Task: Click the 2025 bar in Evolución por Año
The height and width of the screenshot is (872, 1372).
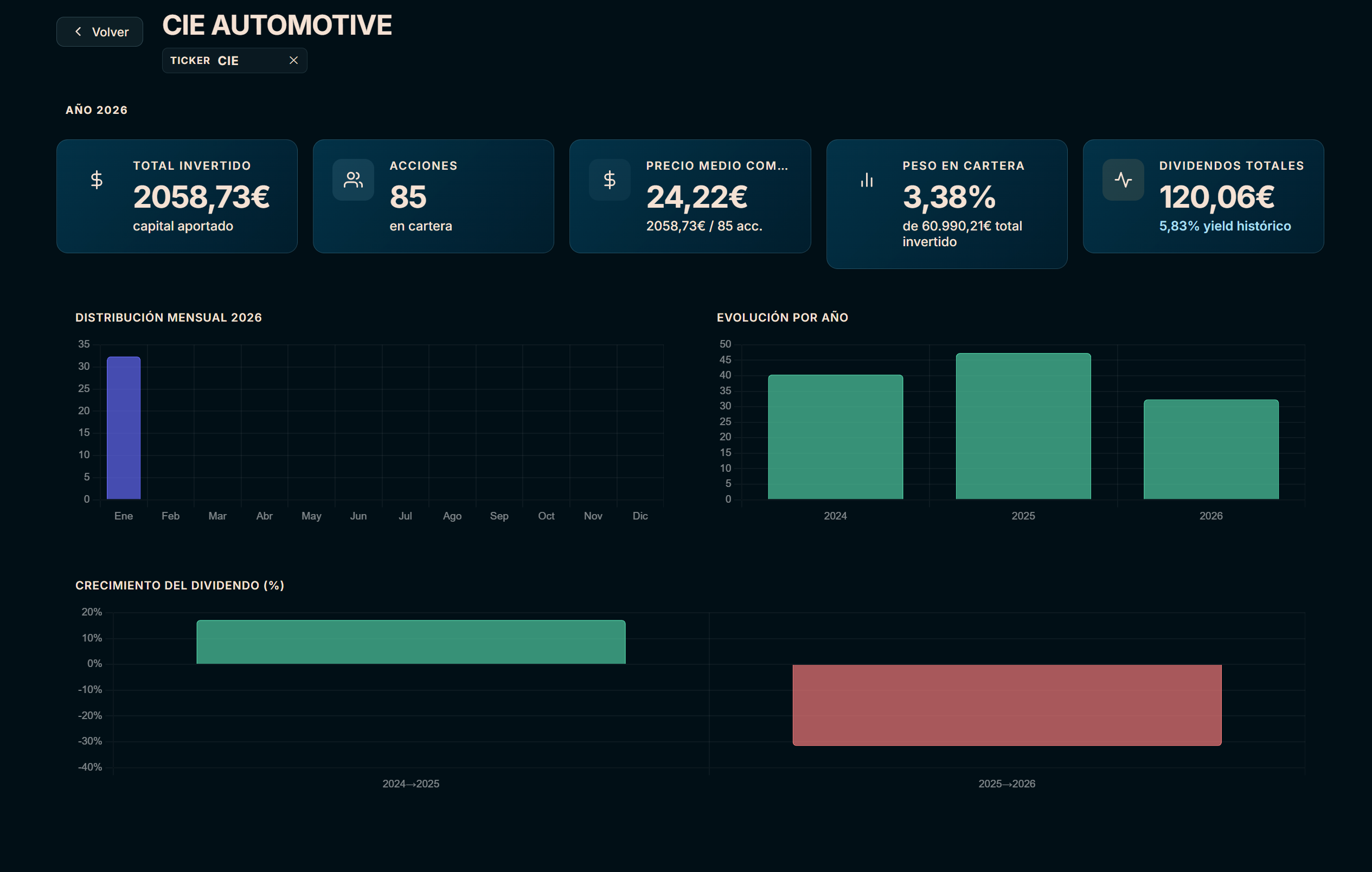Action: coord(1023,426)
